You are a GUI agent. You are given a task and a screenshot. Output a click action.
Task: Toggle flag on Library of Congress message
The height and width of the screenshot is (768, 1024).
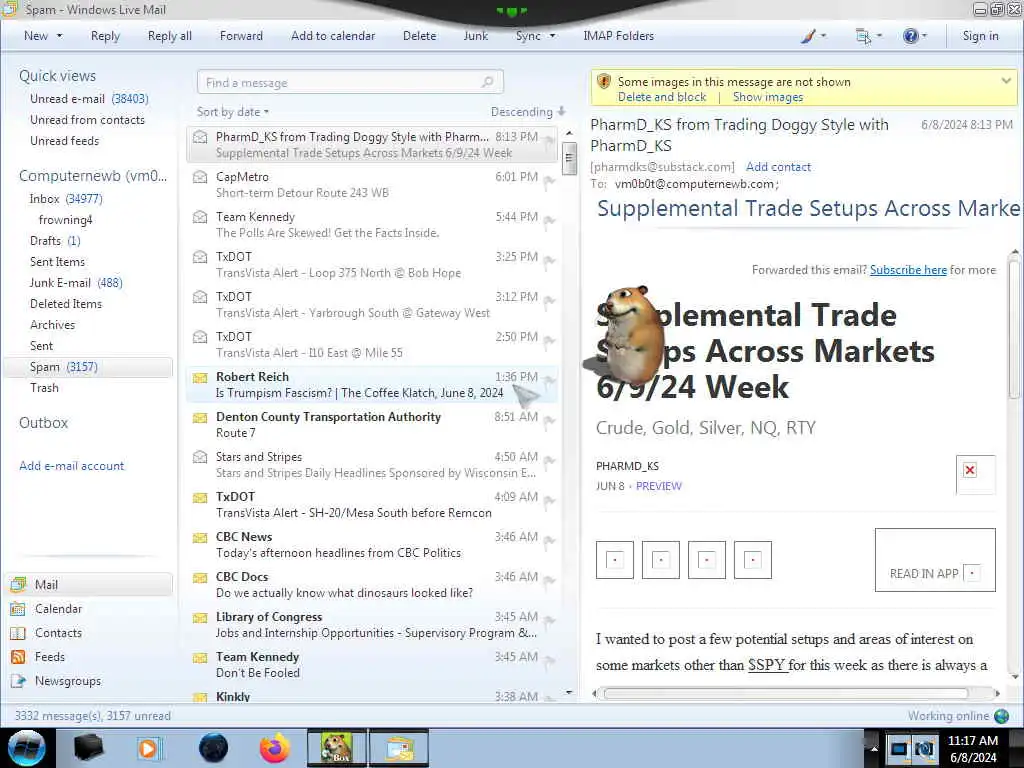549,622
